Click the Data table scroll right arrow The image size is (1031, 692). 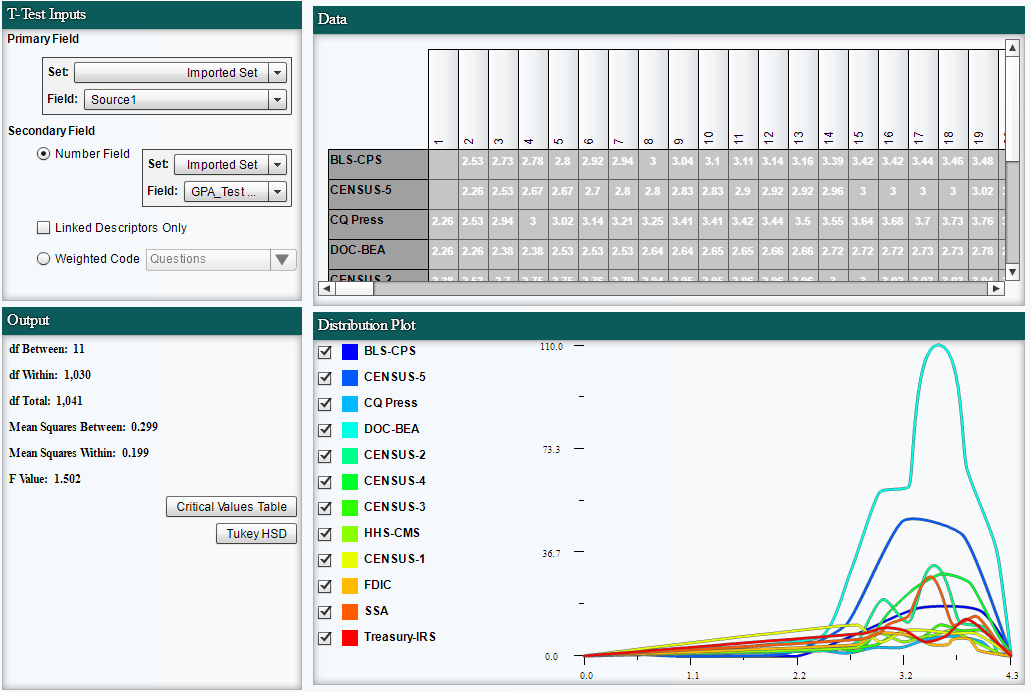(997, 288)
